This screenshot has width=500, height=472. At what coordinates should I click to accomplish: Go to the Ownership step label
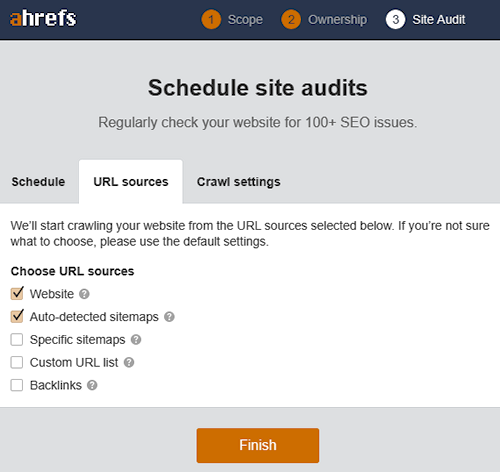337,20
